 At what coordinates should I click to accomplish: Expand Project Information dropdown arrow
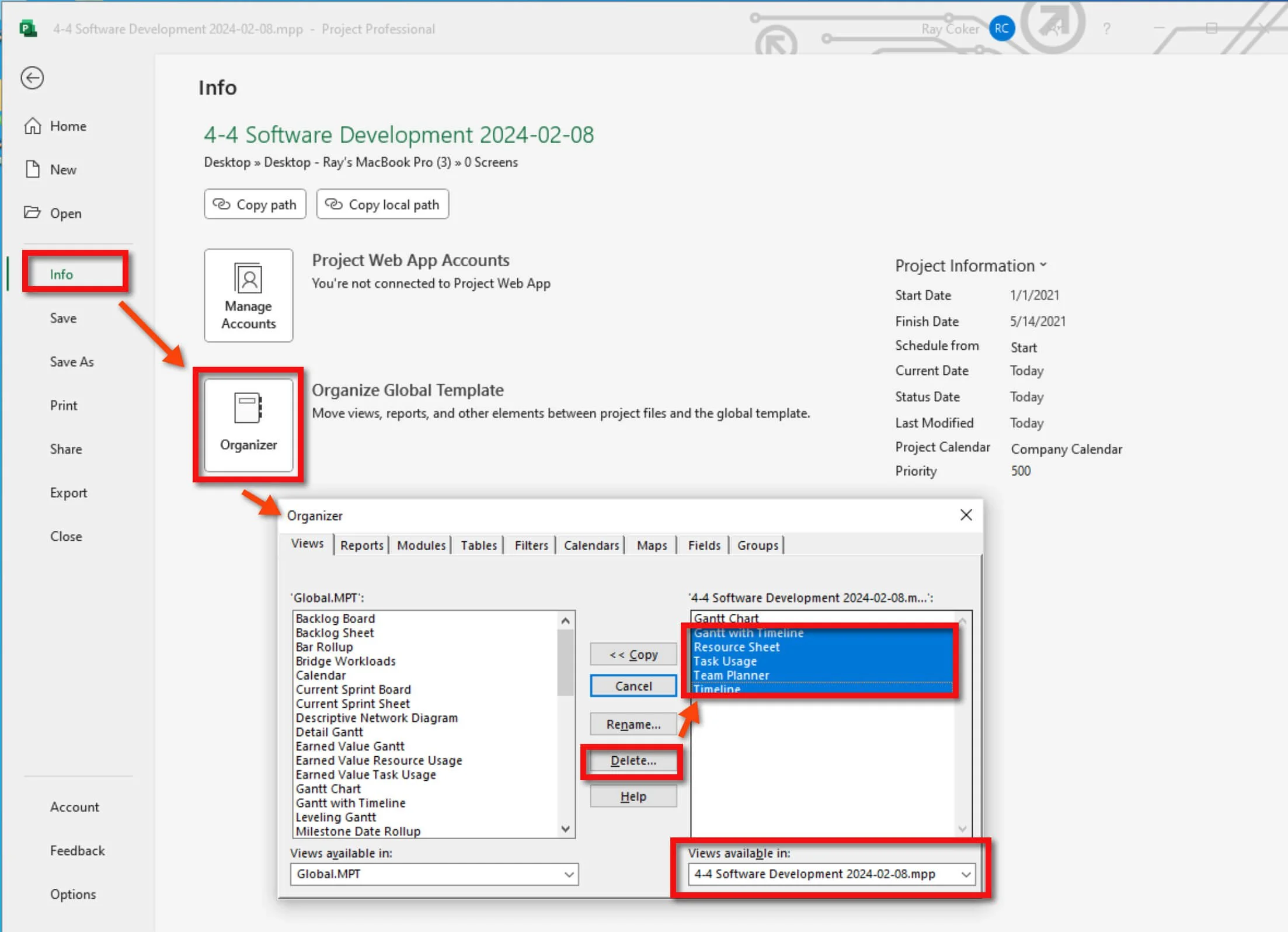(x=1043, y=265)
